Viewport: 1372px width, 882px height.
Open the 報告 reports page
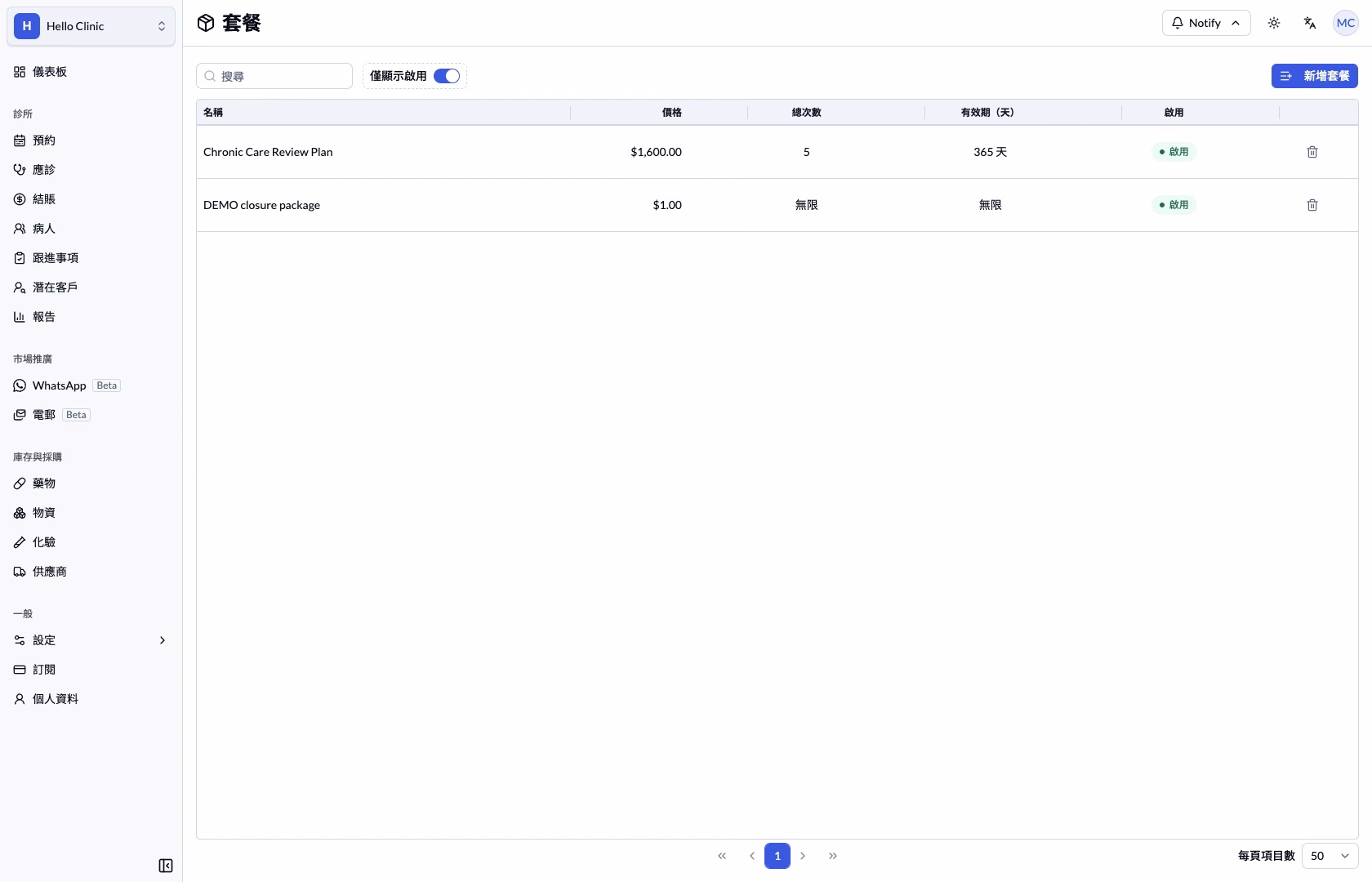pyautogui.click(x=91, y=317)
